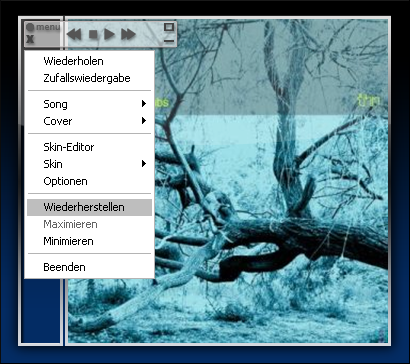Open the Song submenu
This screenshot has height=364, width=410.
click(89, 104)
